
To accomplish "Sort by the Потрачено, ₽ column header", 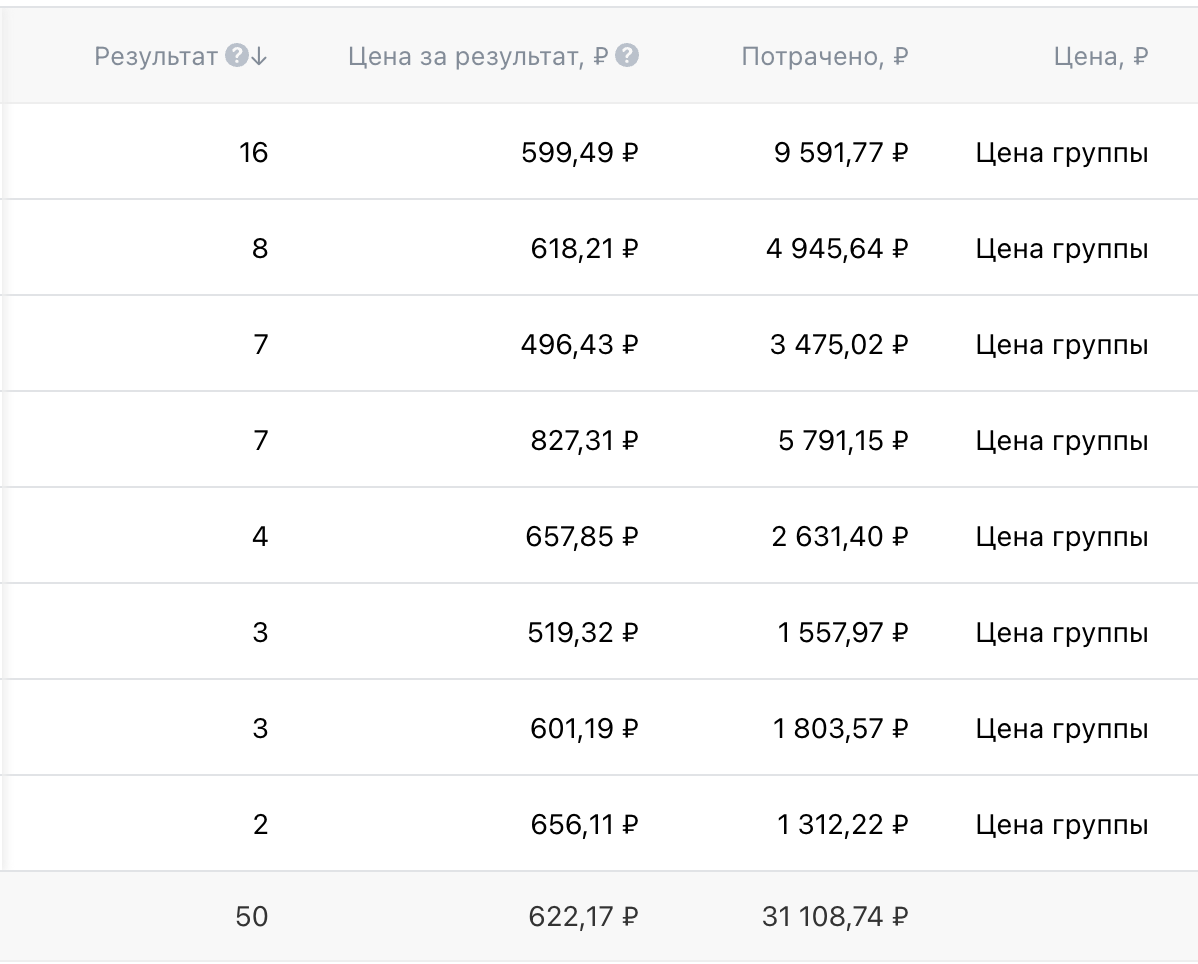I will click(x=824, y=56).
